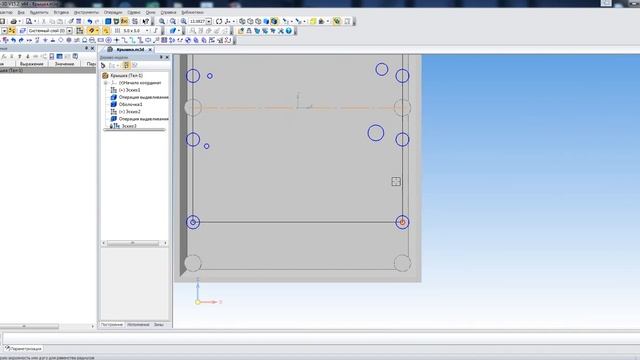The image size is (640, 360).
Task: Open the Вид menu
Action: [x=21, y=13]
